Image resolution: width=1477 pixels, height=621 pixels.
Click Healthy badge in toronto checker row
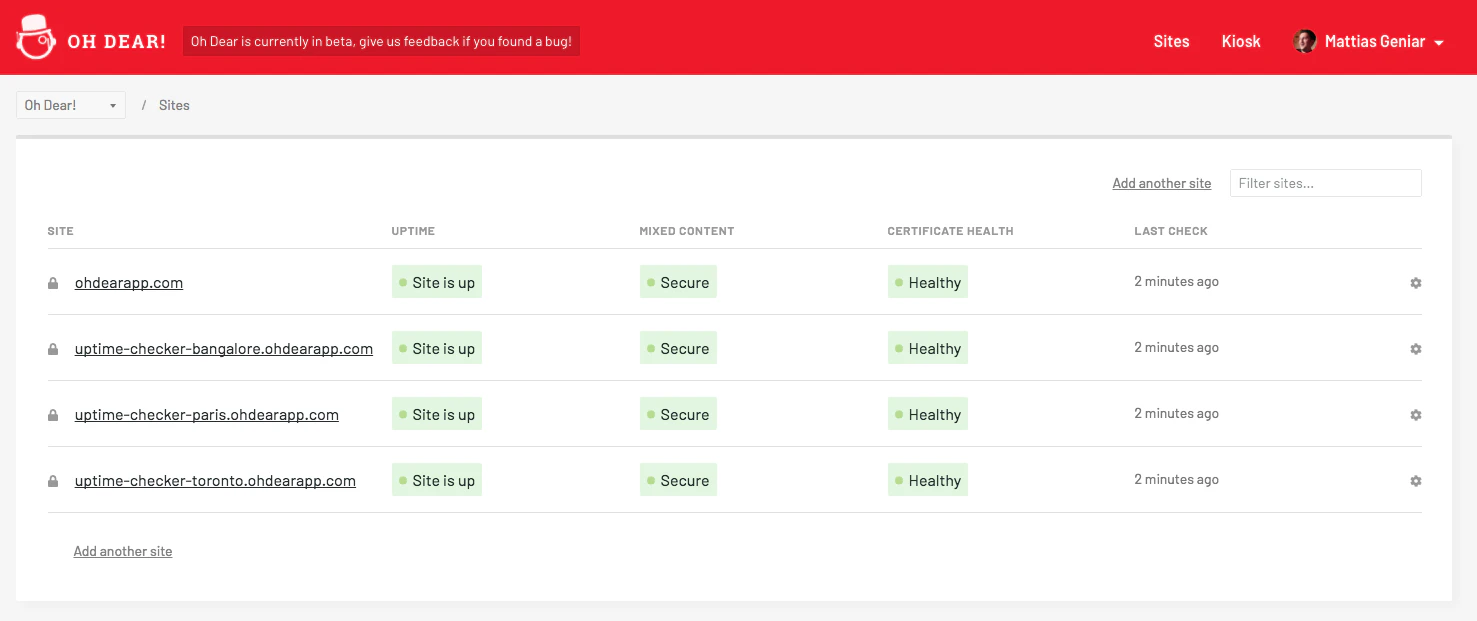click(x=928, y=481)
